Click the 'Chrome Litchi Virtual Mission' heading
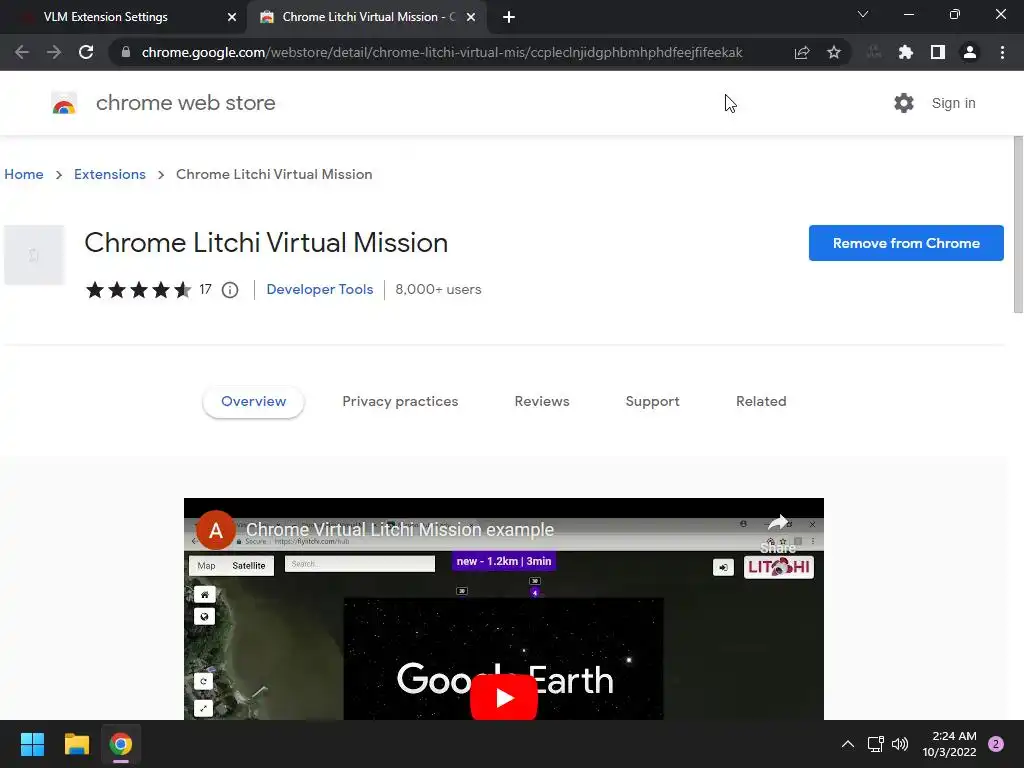 (x=266, y=243)
